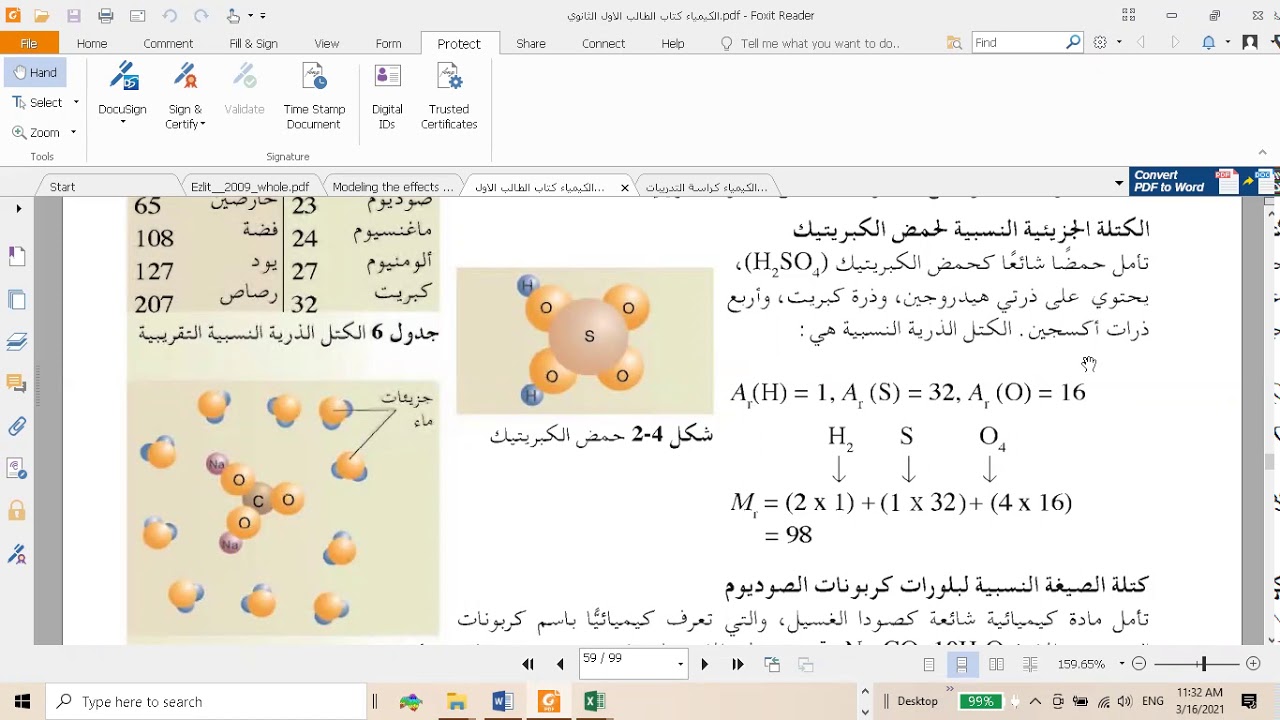Open the bookmarks panel in the left sidebar
Image resolution: width=1280 pixels, height=720 pixels.
click(x=17, y=257)
